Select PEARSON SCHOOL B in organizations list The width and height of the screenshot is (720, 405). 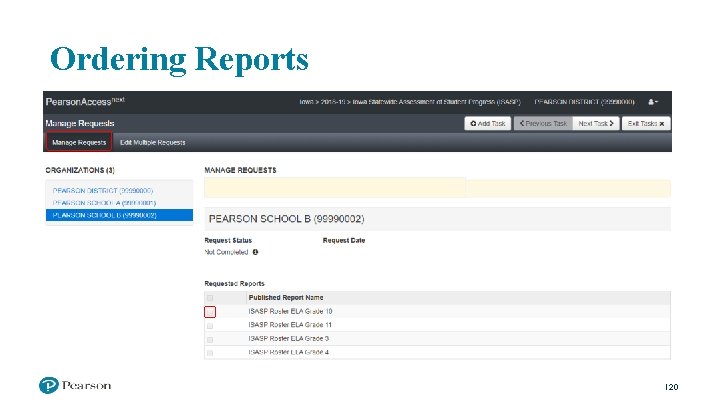119,215
